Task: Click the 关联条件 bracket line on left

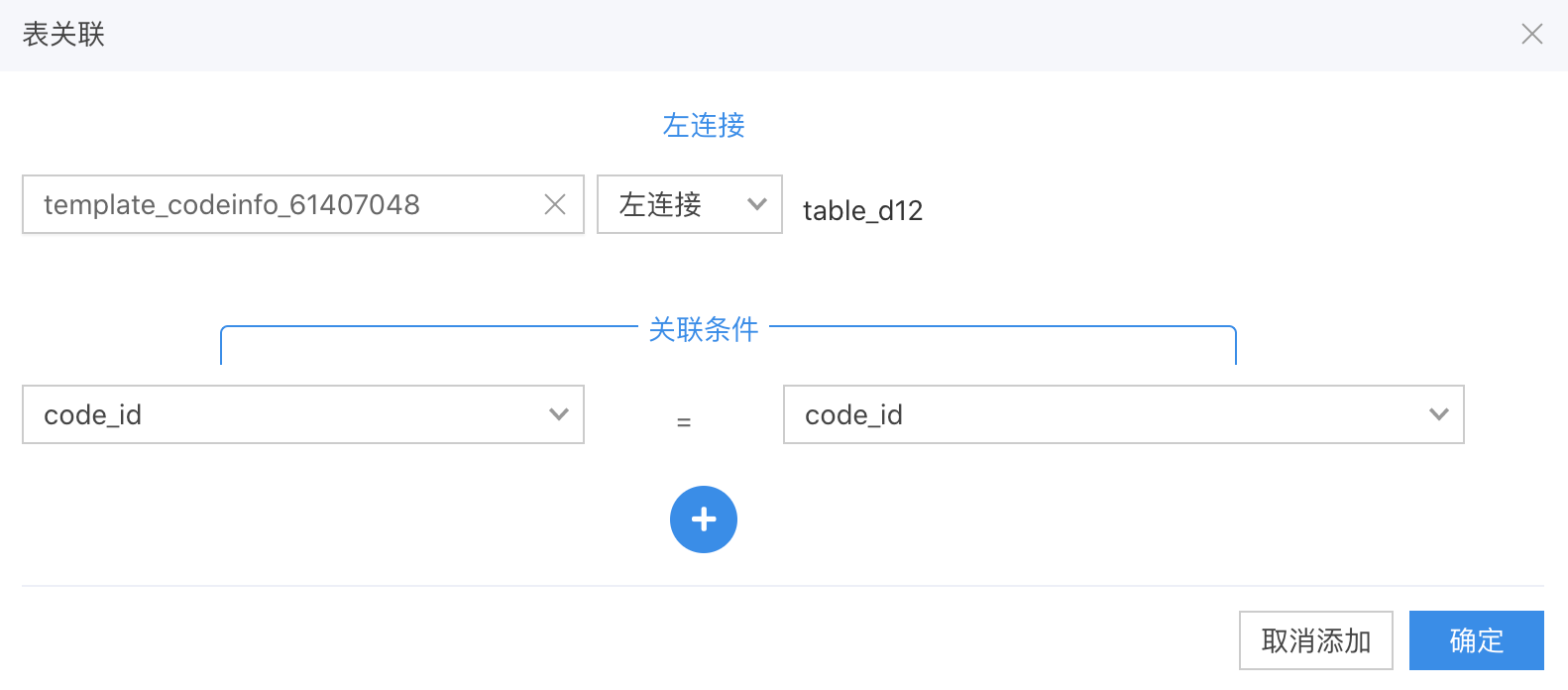Action: (x=428, y=326)
